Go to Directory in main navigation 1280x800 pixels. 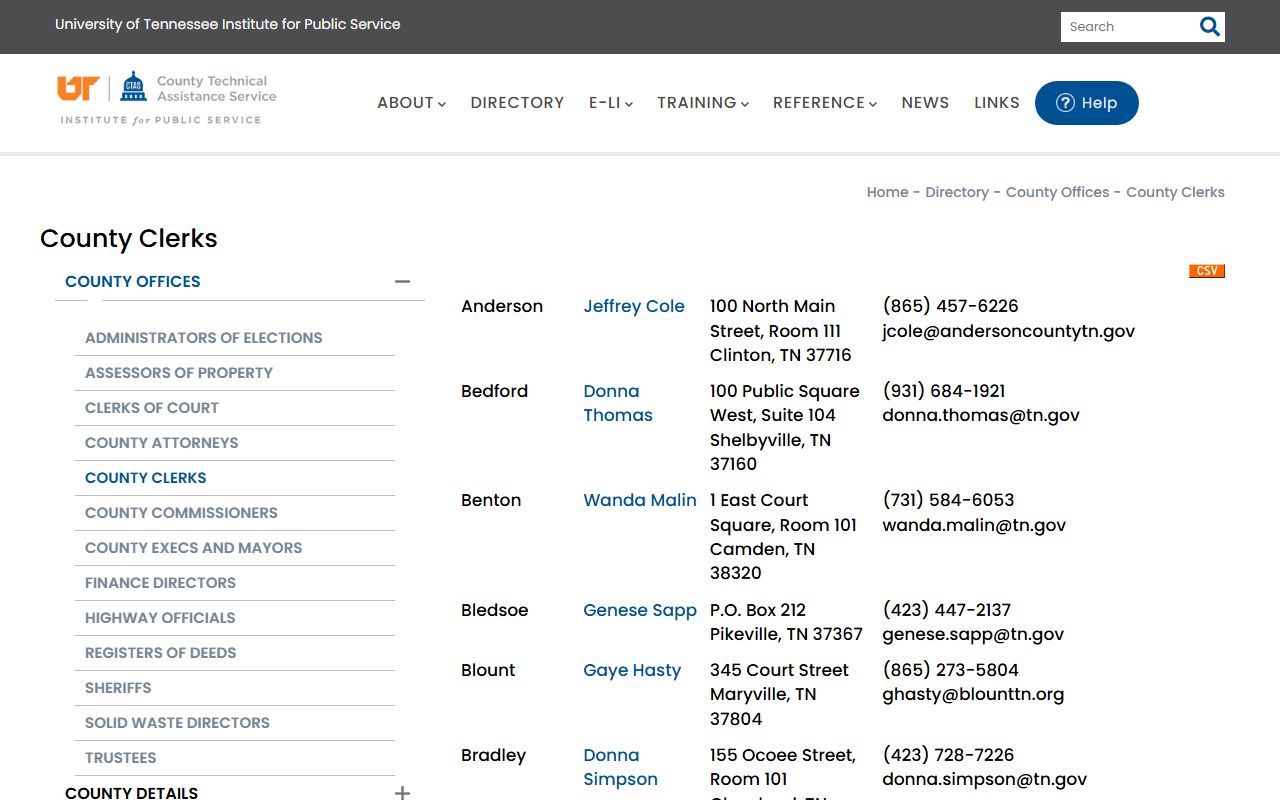517,103
